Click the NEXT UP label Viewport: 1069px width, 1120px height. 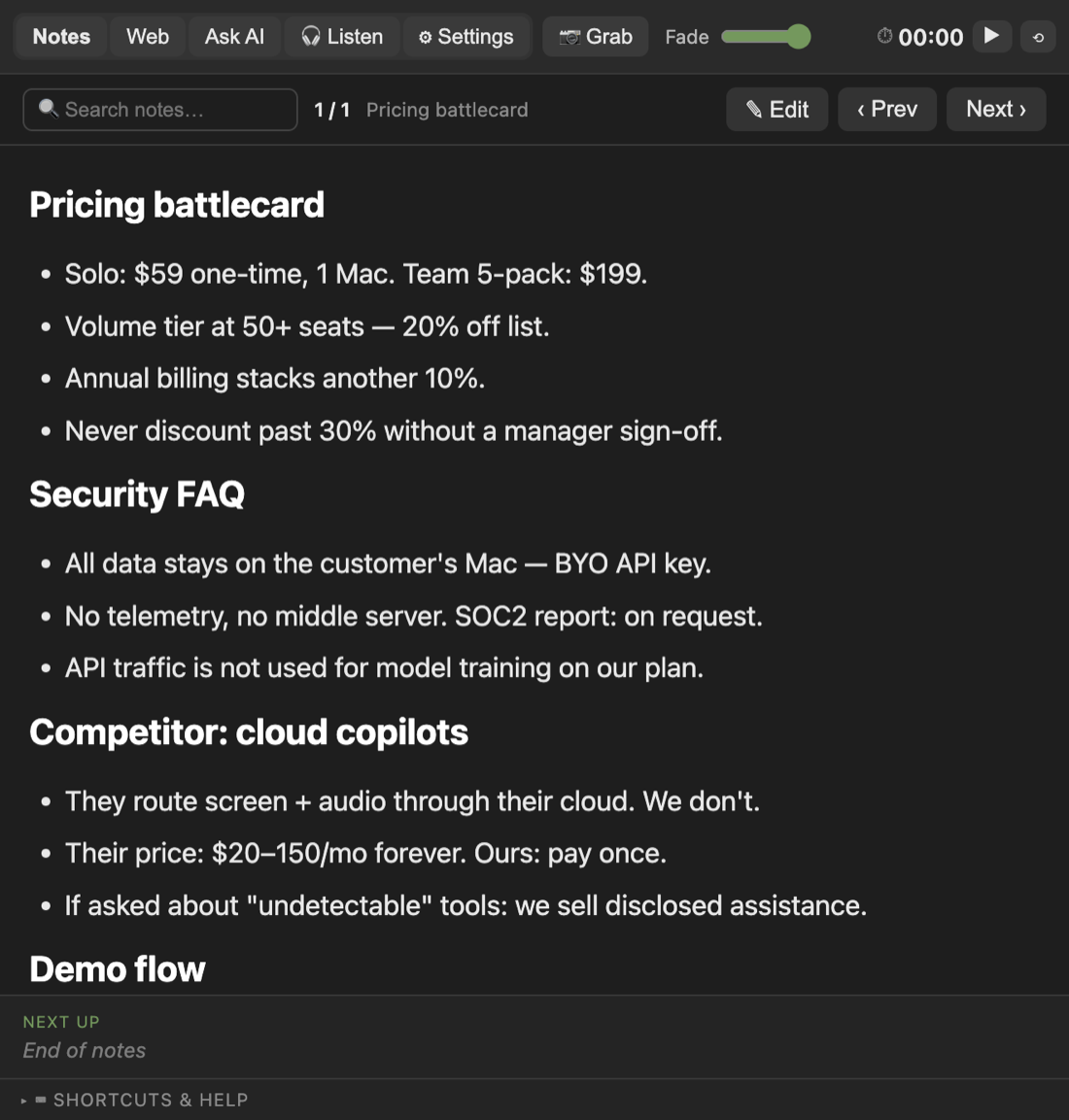pyautogui.click(x=61, y=1022)
